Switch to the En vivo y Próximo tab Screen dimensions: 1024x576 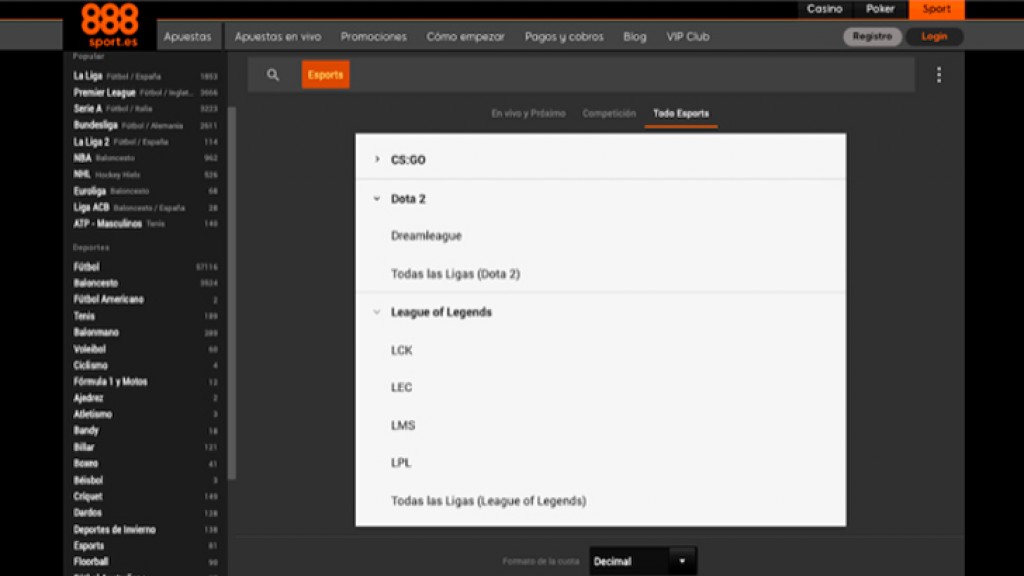(x=527, y=114)
